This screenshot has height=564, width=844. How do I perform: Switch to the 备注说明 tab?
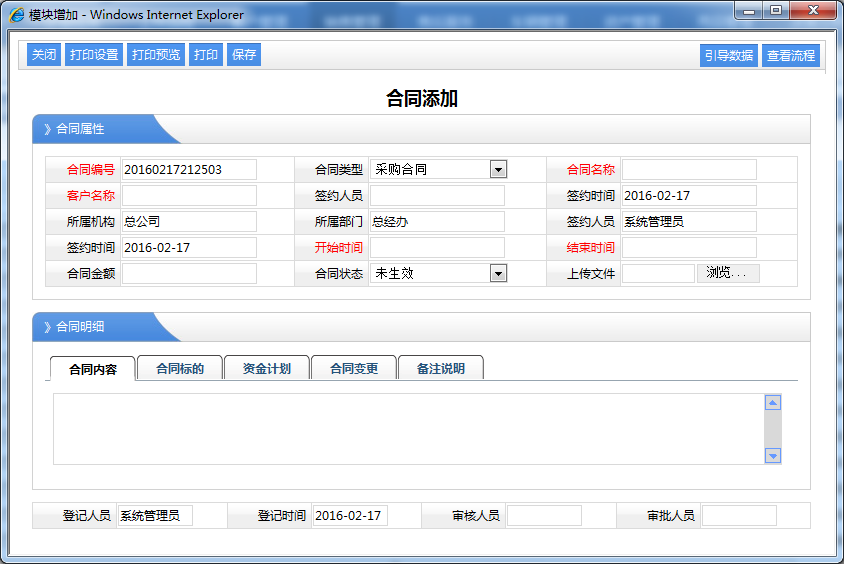441,369
